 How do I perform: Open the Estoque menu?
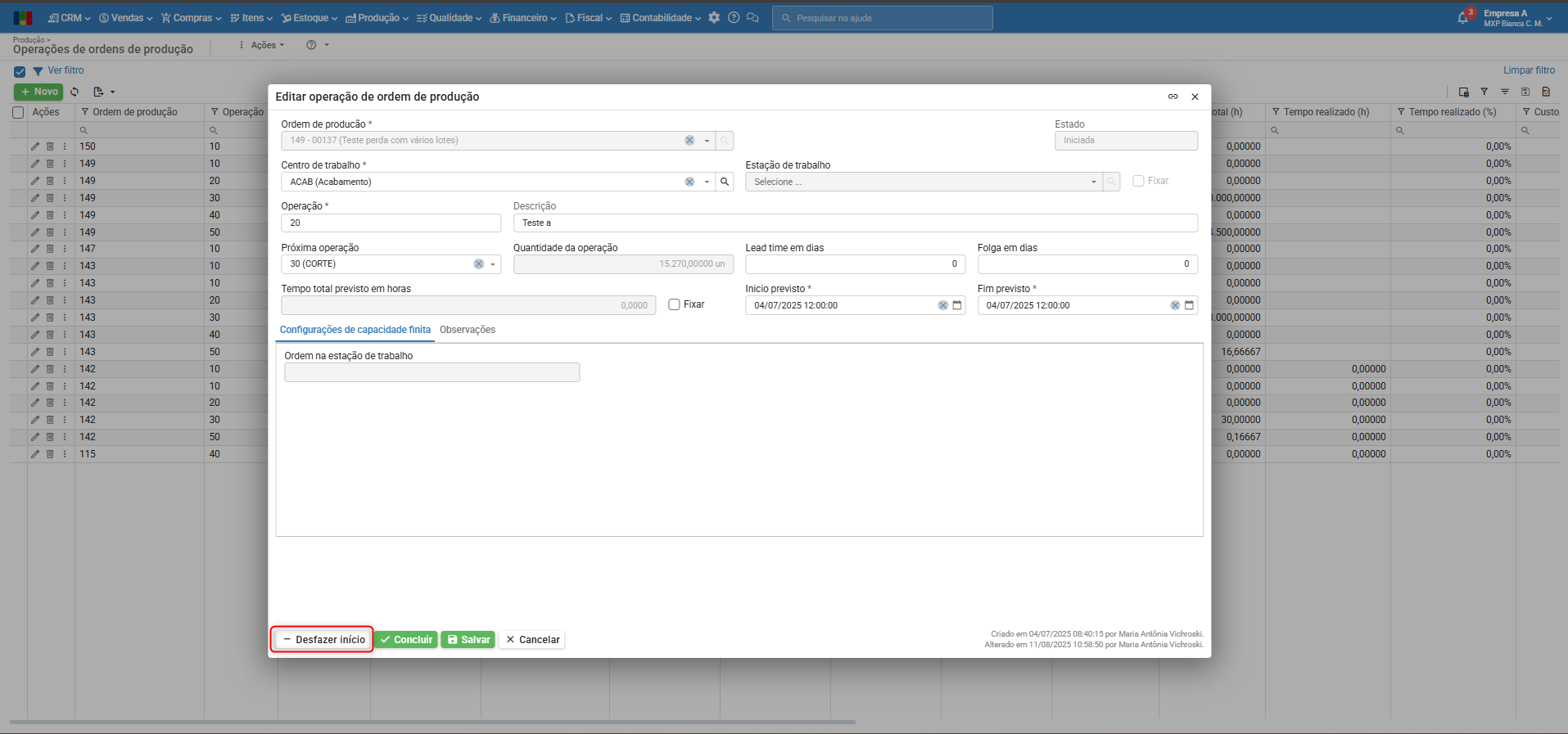click(308, 18)
